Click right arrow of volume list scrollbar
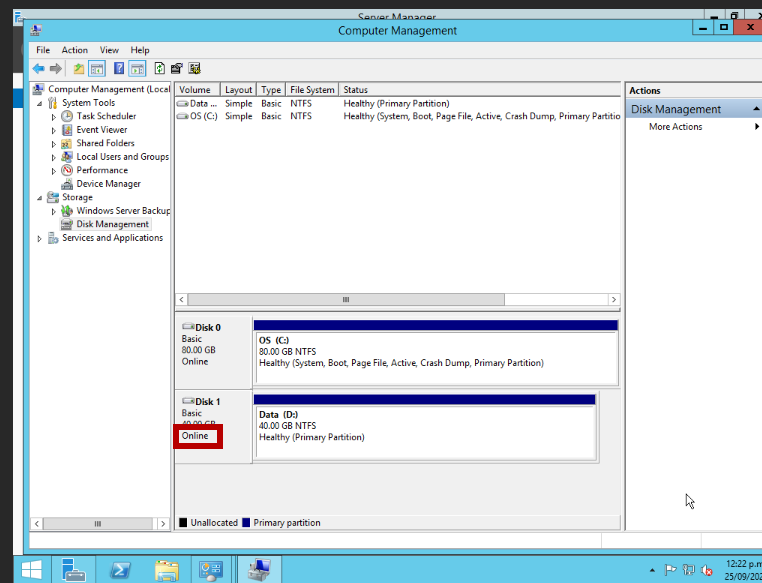Image resolution: width=762 pixels, height=583 pixels. click(614, 299)
